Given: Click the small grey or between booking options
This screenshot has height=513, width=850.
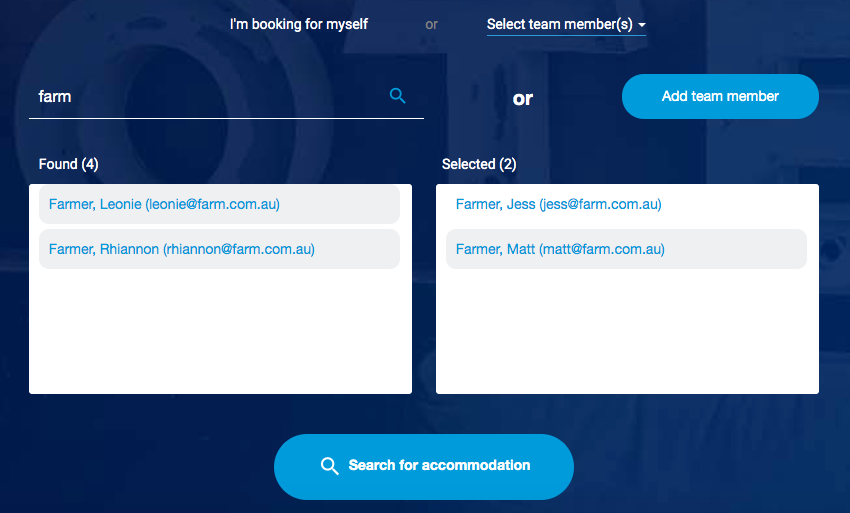Looking at the screenshot, I should tap(431, 24).
